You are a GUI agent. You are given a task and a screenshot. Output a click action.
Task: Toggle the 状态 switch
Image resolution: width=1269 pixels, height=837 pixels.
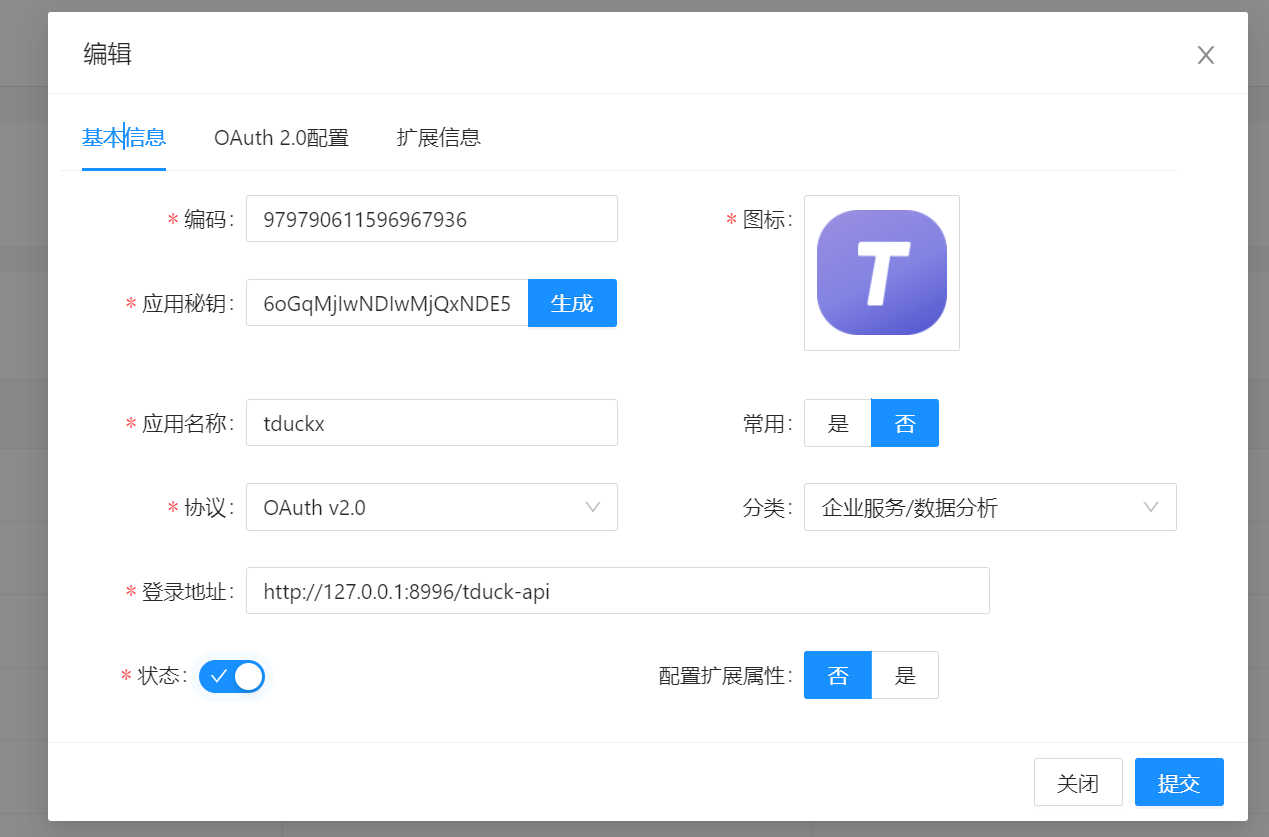[x=232, y=676]
